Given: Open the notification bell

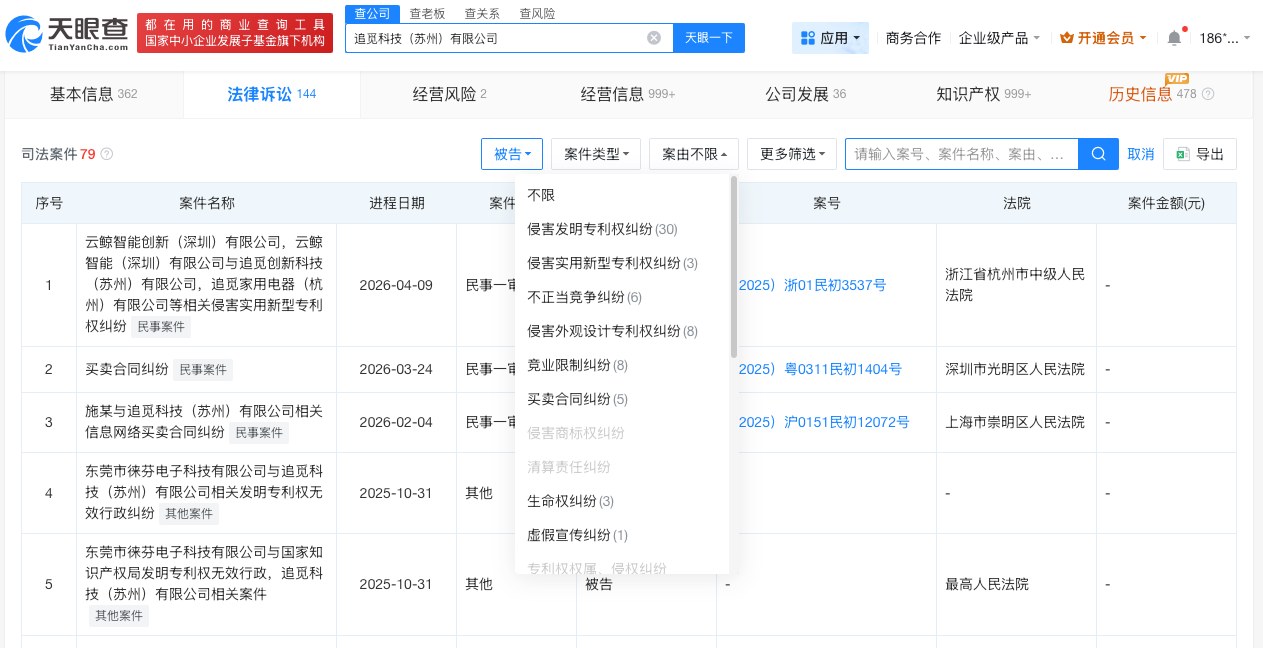Looking at the screenshot, I should [x=1174, y=39].
